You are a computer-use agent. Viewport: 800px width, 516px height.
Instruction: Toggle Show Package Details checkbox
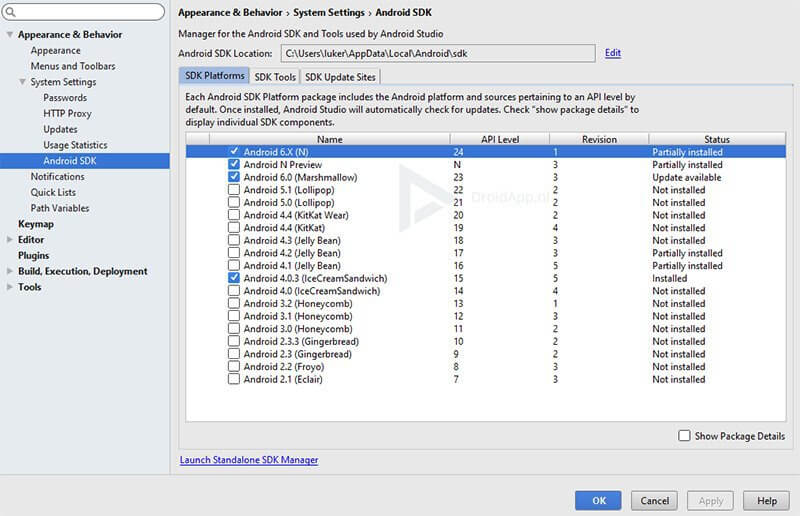[x=684, y=436]
